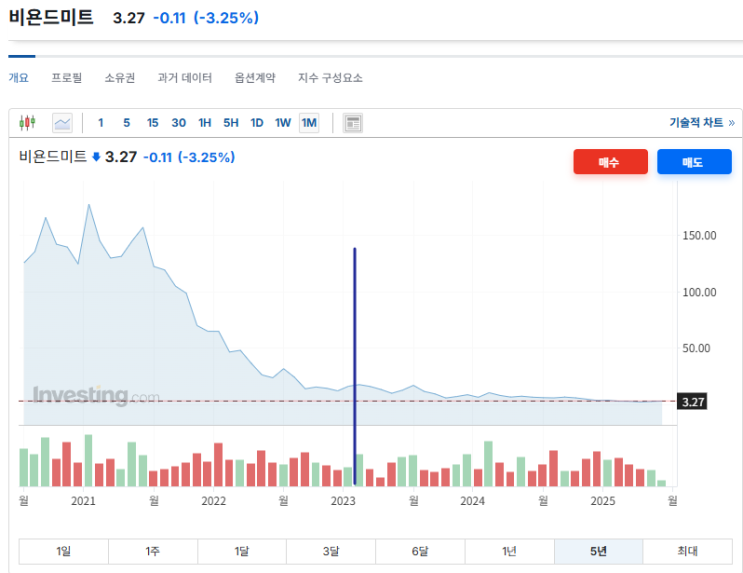Click the 2022 time axis label
This screenshot has height=573, width=743.
coord(214,501)
